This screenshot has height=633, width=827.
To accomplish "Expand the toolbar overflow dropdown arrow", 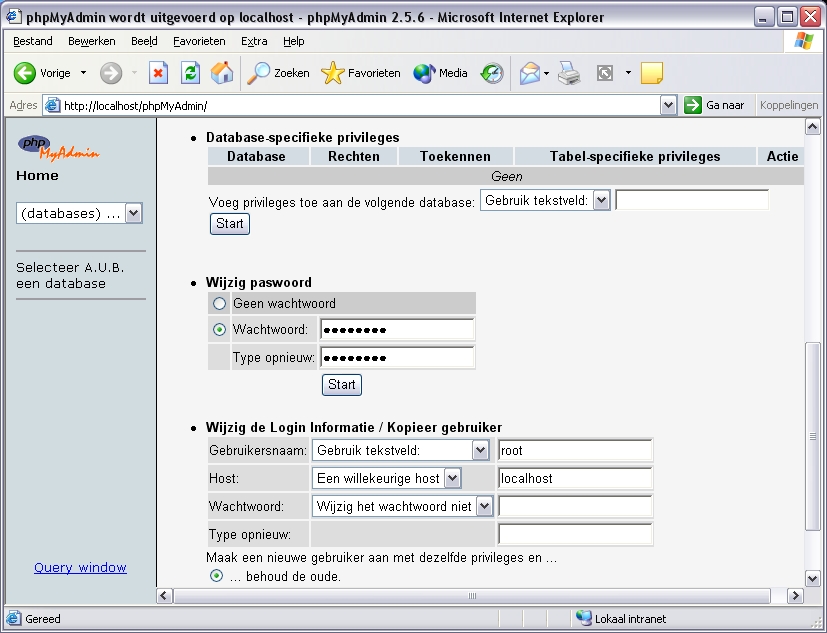I will [628, 73].
